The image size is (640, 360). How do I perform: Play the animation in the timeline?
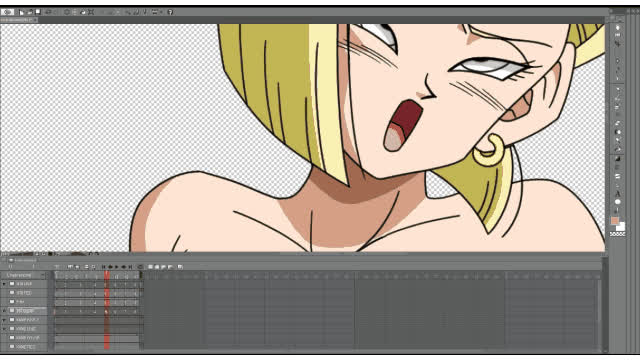coord(116,267)
